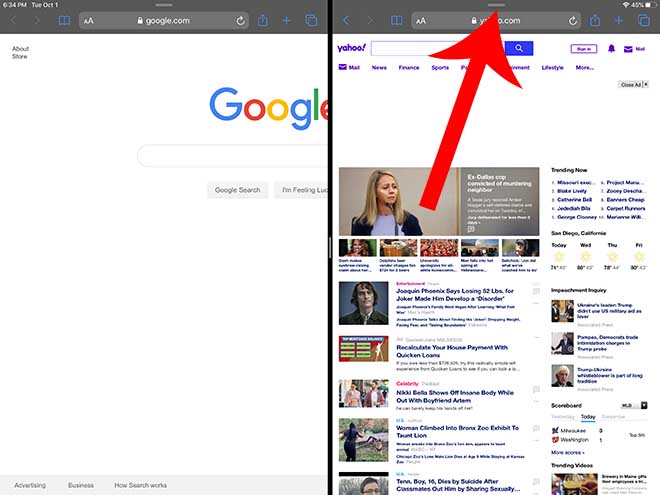Show tab overview in Yahoo pane
Image resolution: width=660 pixels, height=495 pixels.
[644, 20]
